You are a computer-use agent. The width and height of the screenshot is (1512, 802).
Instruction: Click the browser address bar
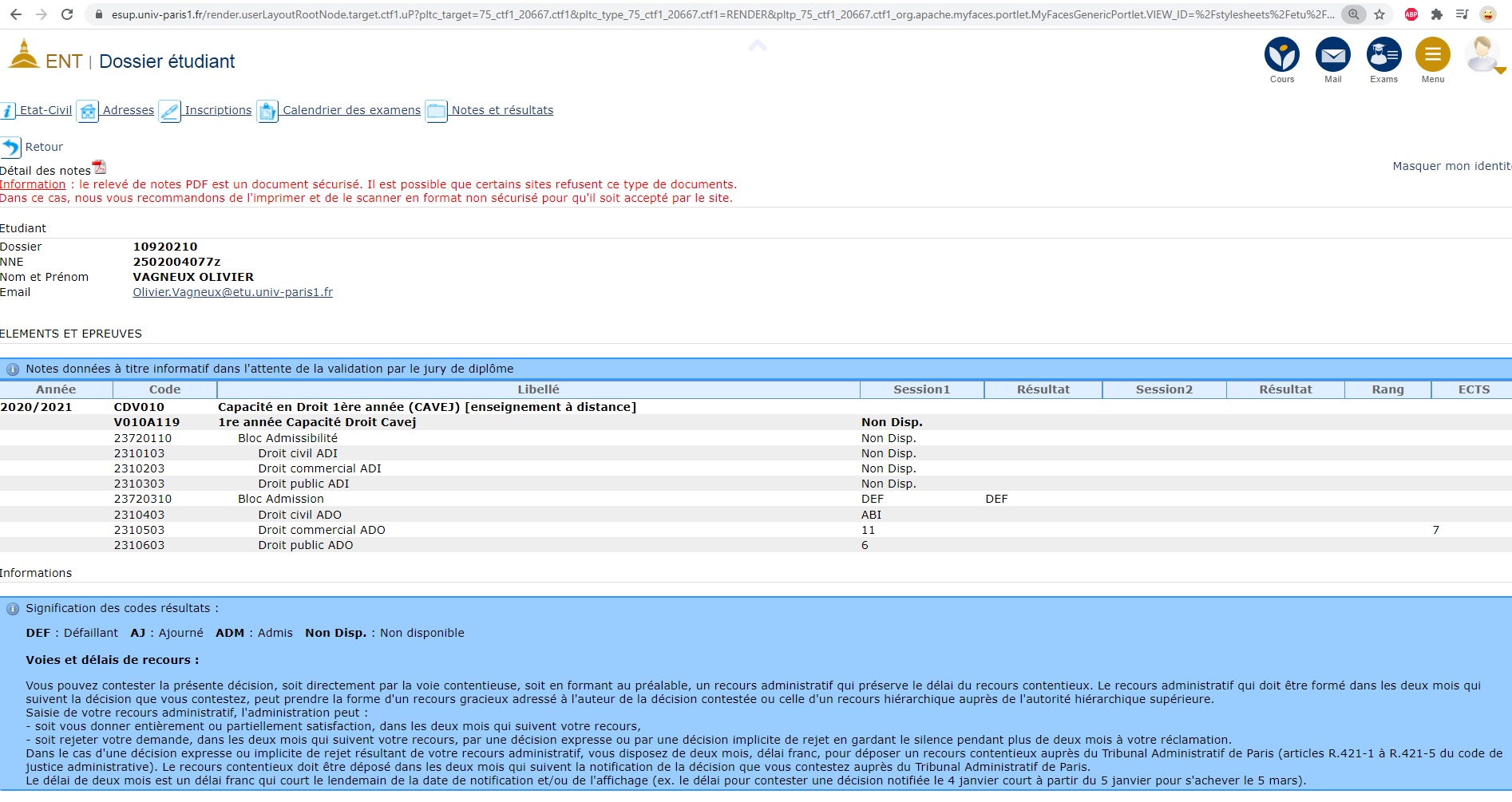pyautogui.click(x=718, y=14)
